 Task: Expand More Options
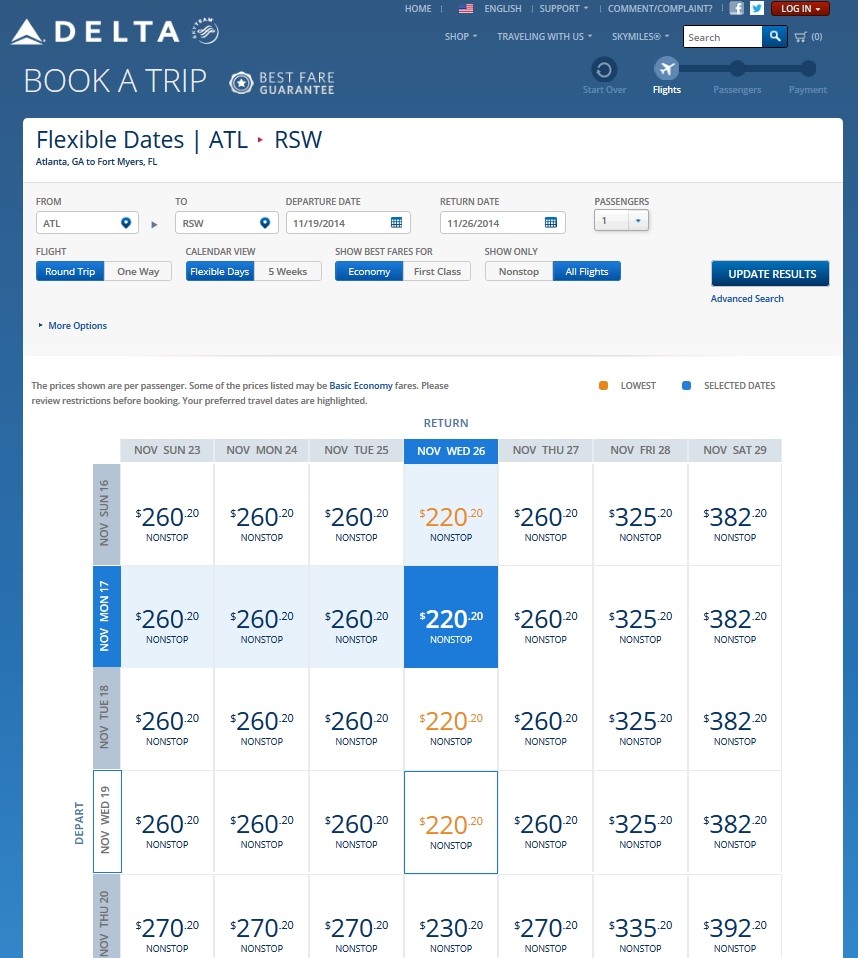[x=77, y=326]
